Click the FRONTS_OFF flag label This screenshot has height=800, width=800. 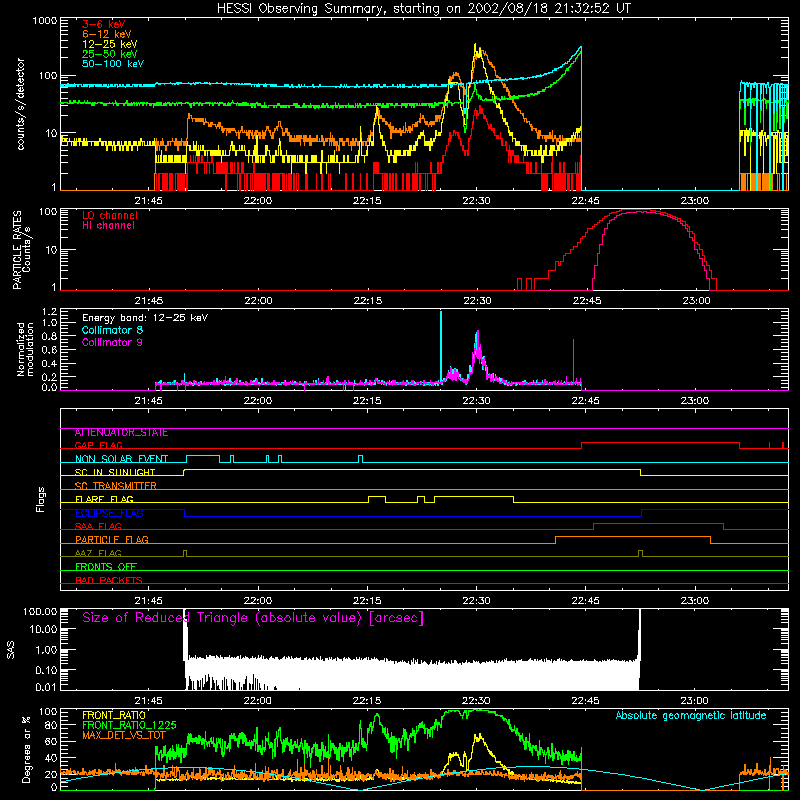click(106, 567)
